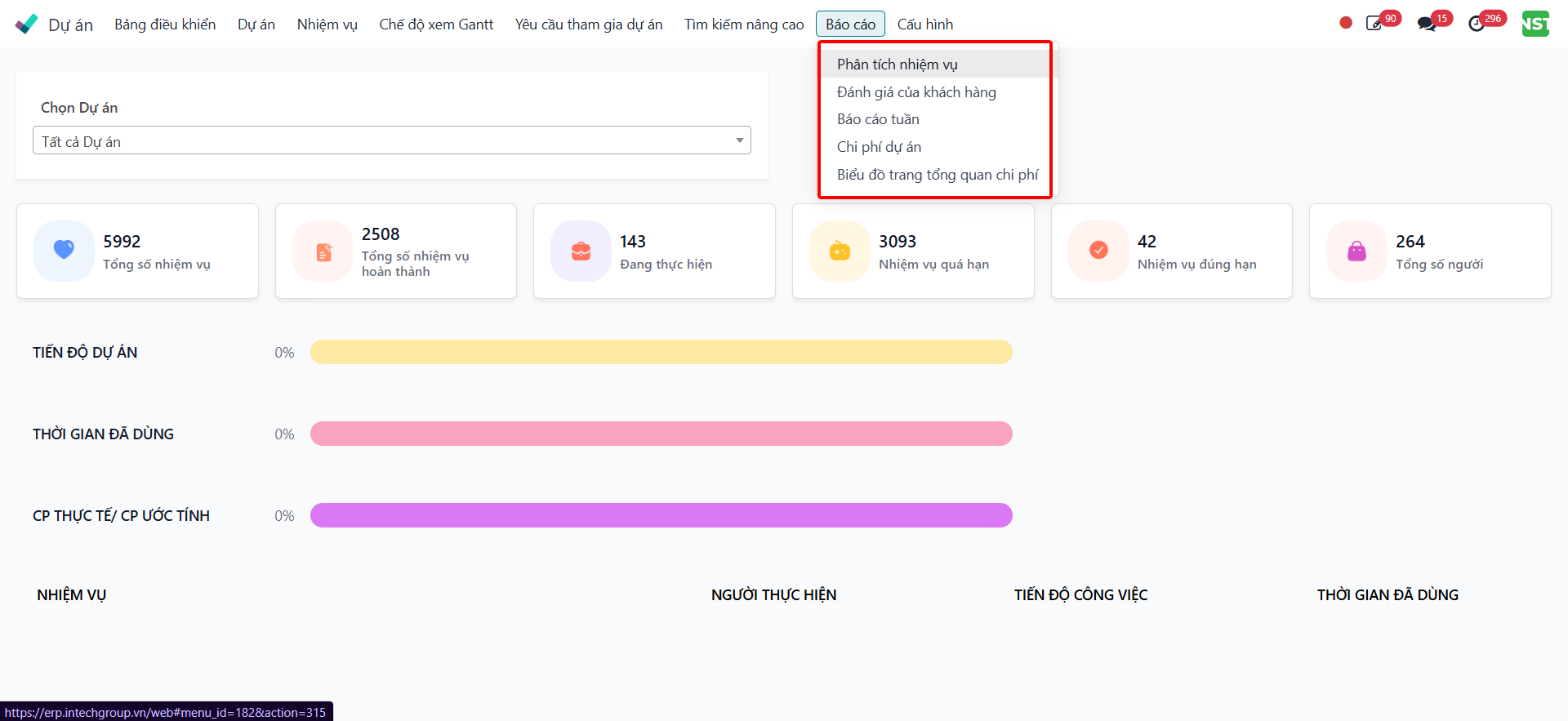1568x721 pixels.
Task: Click the pink Thời gian đã dùng progress bar
Action: (x=661, y=434)
